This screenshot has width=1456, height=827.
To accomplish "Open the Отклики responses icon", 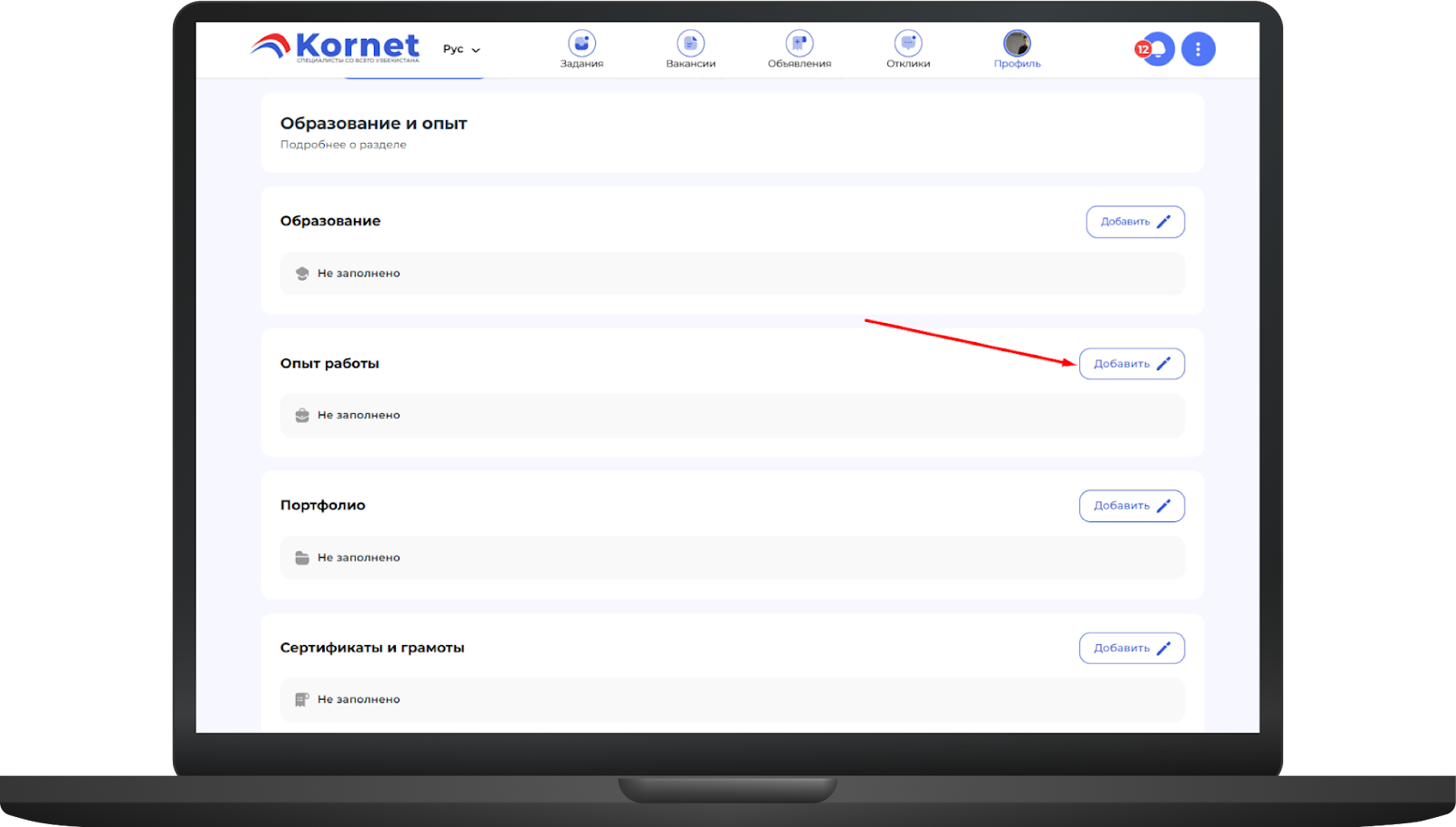I will coord(908,44).
